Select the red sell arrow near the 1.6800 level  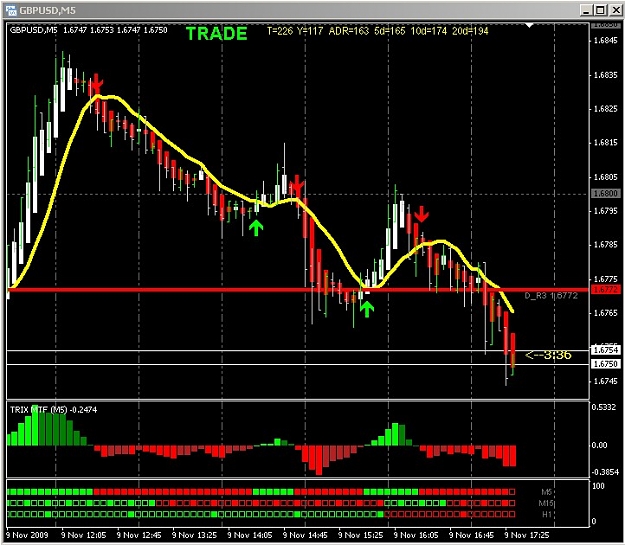tap(297, 185)
